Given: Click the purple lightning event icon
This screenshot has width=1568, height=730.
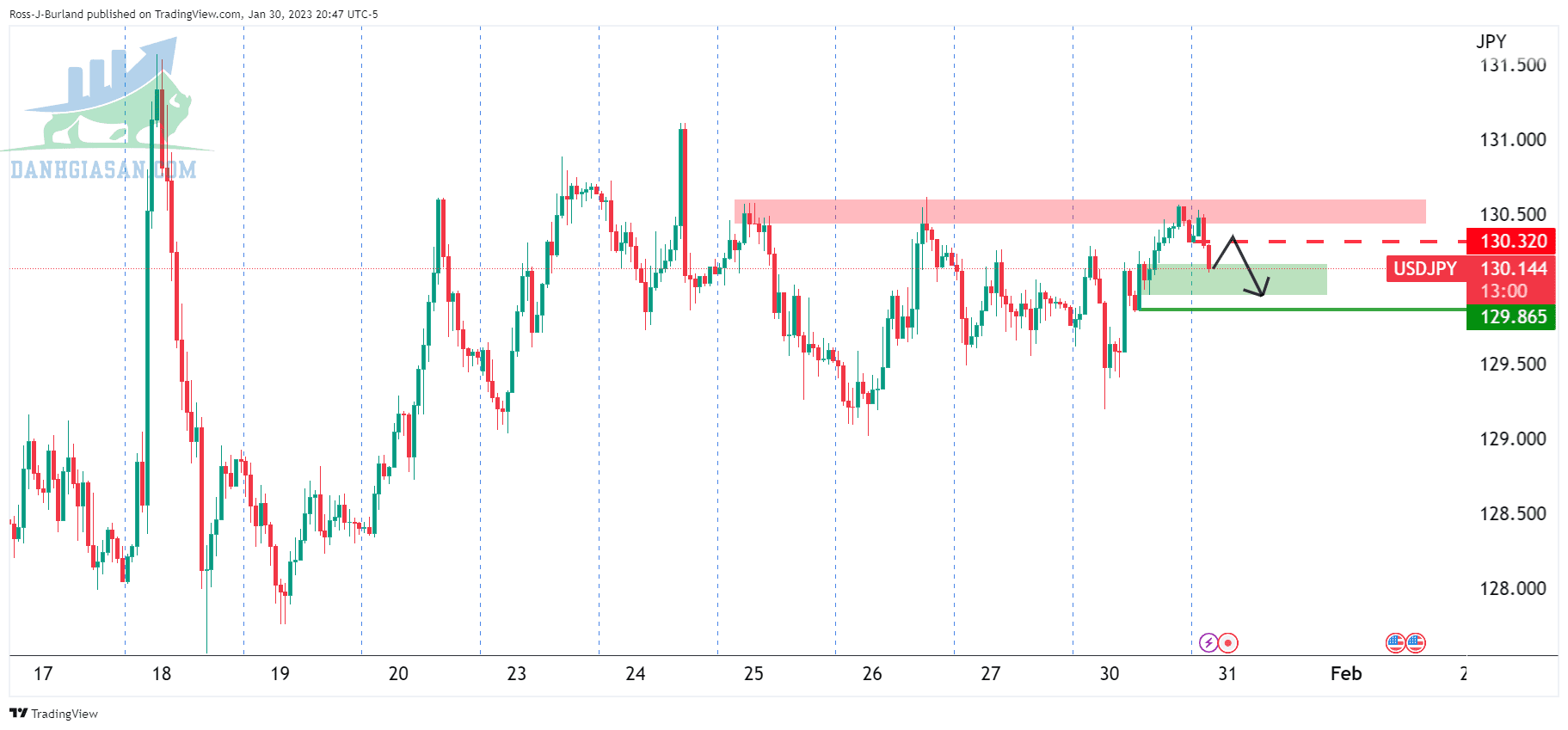Looking at the screenshot, I should (x=1208, y=642).
